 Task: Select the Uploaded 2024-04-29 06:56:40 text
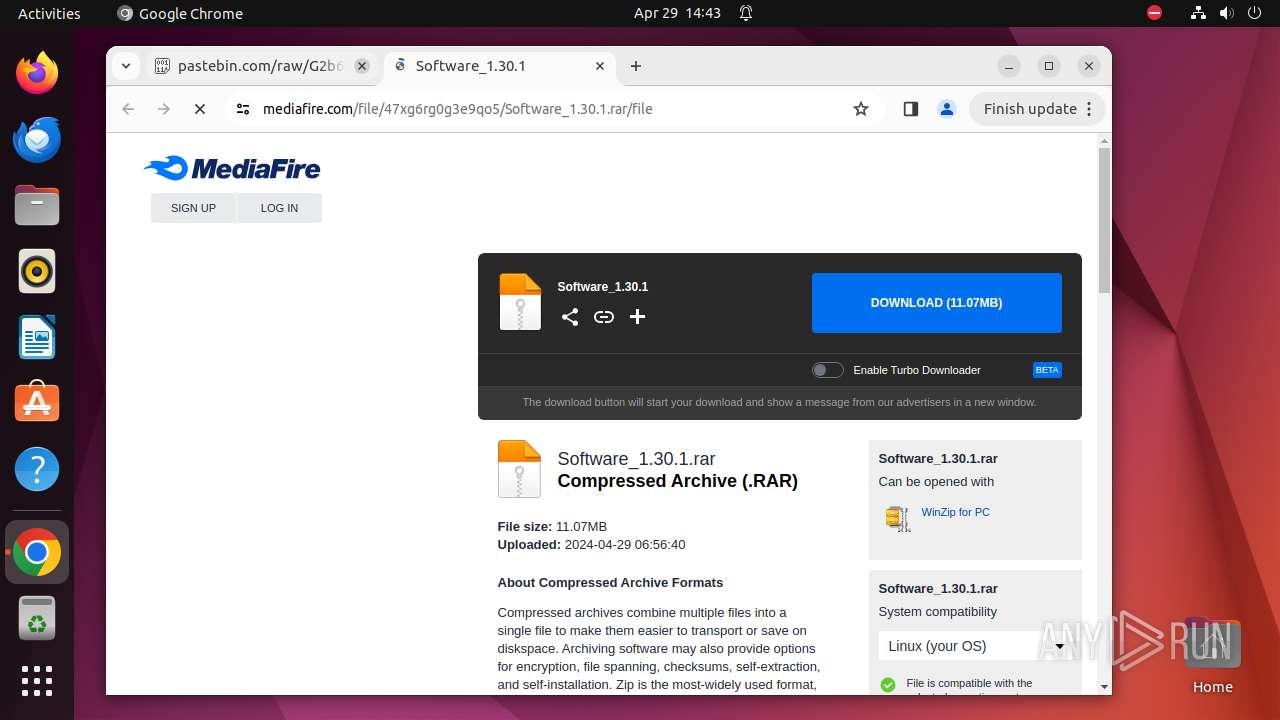pos(591,545)
